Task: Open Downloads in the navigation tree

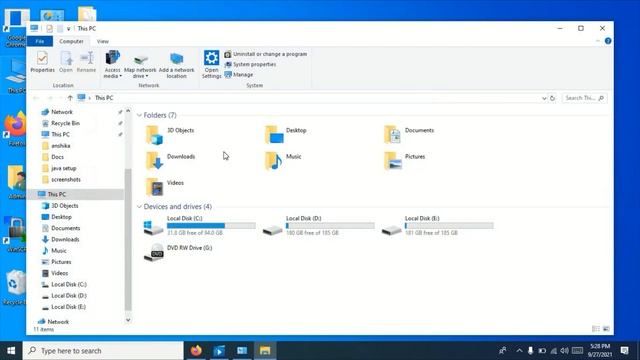Action: click(65, 240)
